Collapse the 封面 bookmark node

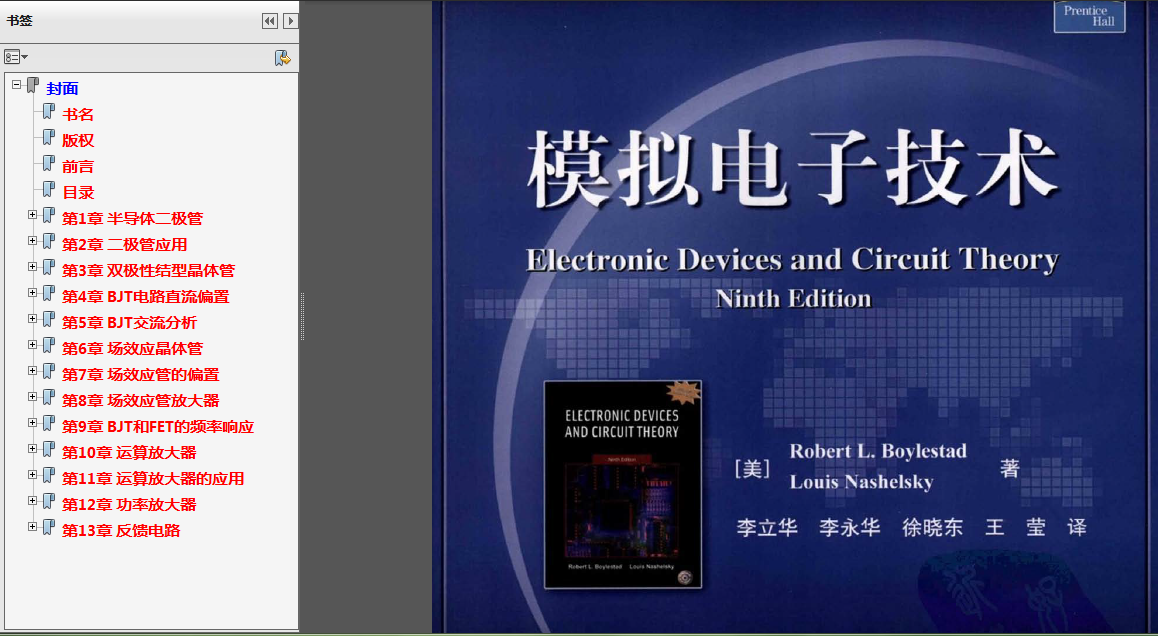(x=16, y=85)
